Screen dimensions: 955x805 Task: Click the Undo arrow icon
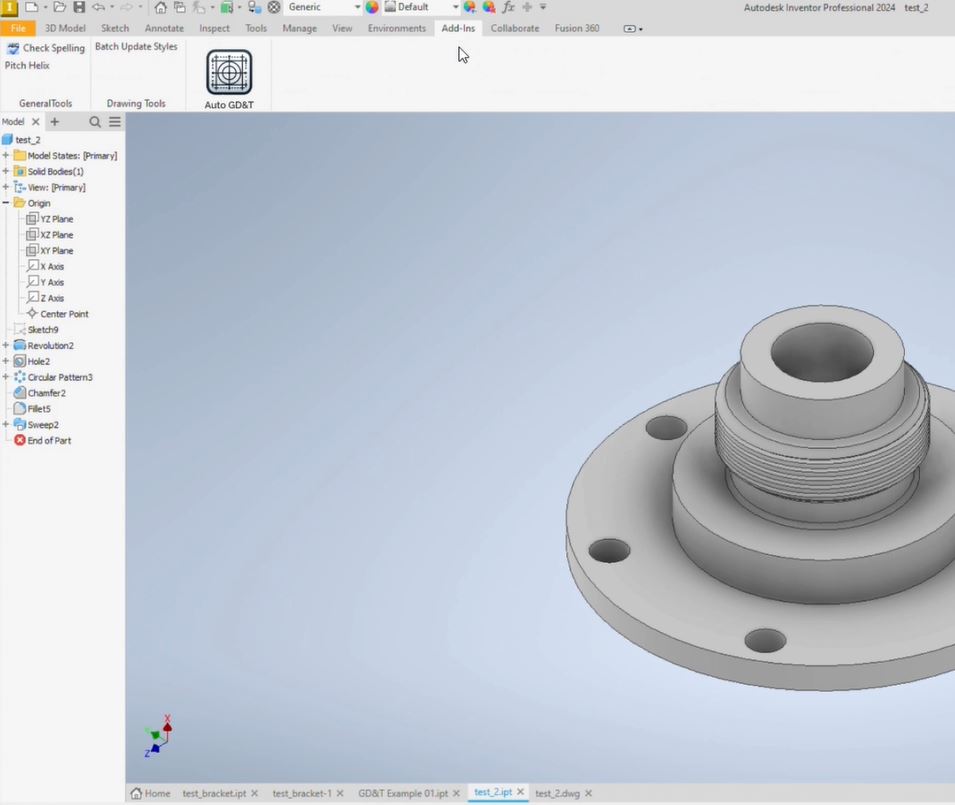point(98,7)
